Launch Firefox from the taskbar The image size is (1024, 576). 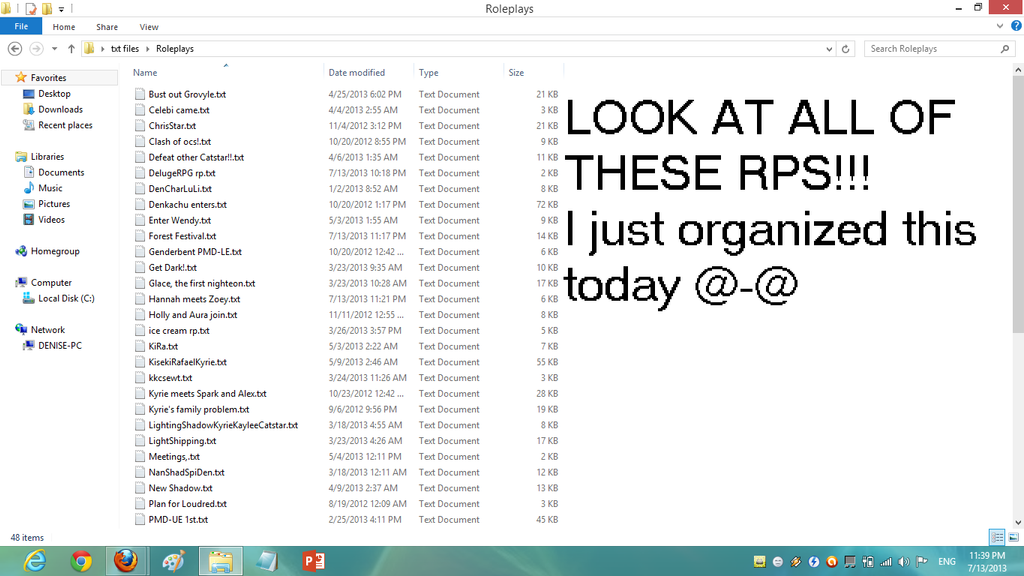[x=126, y=561]
